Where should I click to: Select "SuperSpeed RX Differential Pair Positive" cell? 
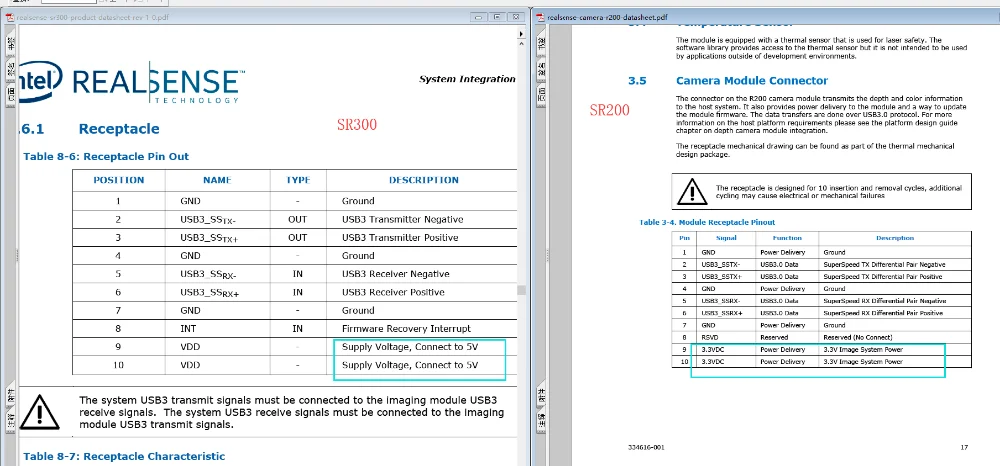pos(883,313)
